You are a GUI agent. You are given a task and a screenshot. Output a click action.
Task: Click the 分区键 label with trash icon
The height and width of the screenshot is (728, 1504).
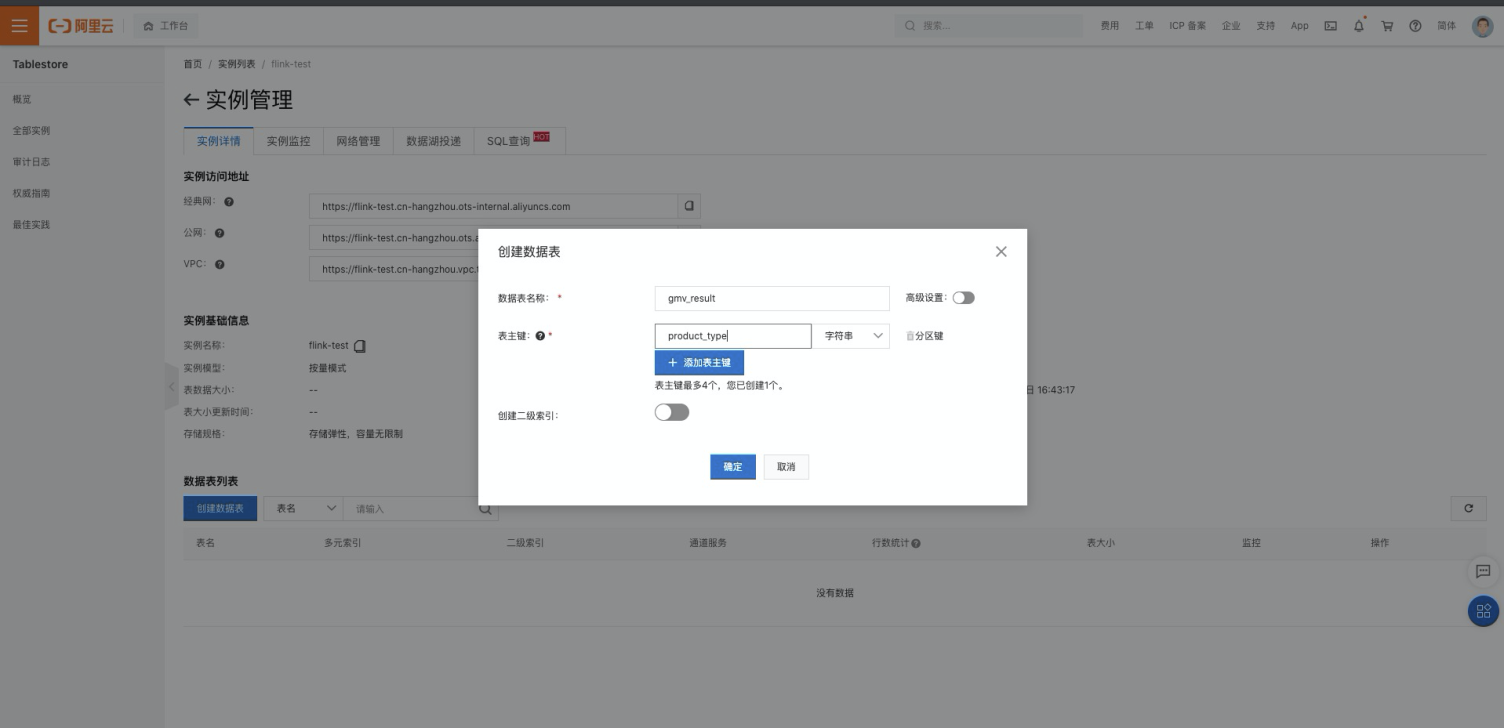click(925, 336)
